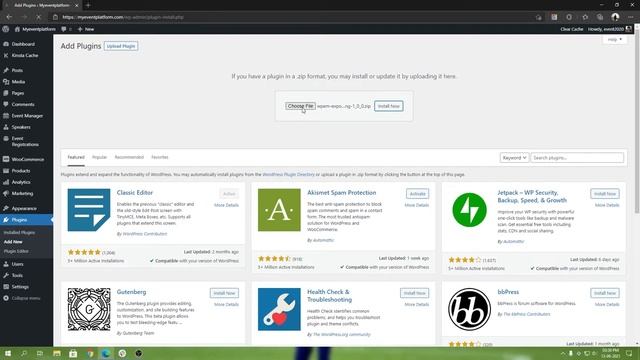Open the Posts pin menu item

point(17,71)
